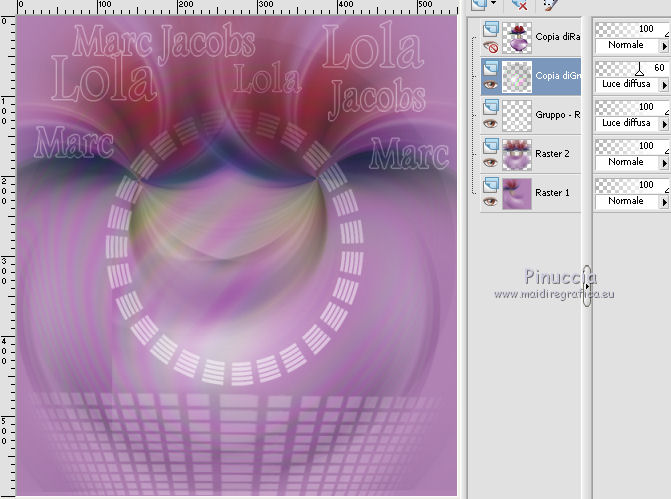Click Normale blend mode of Copia diRa layer
This screenshot has height=499, width=671.
626,45
